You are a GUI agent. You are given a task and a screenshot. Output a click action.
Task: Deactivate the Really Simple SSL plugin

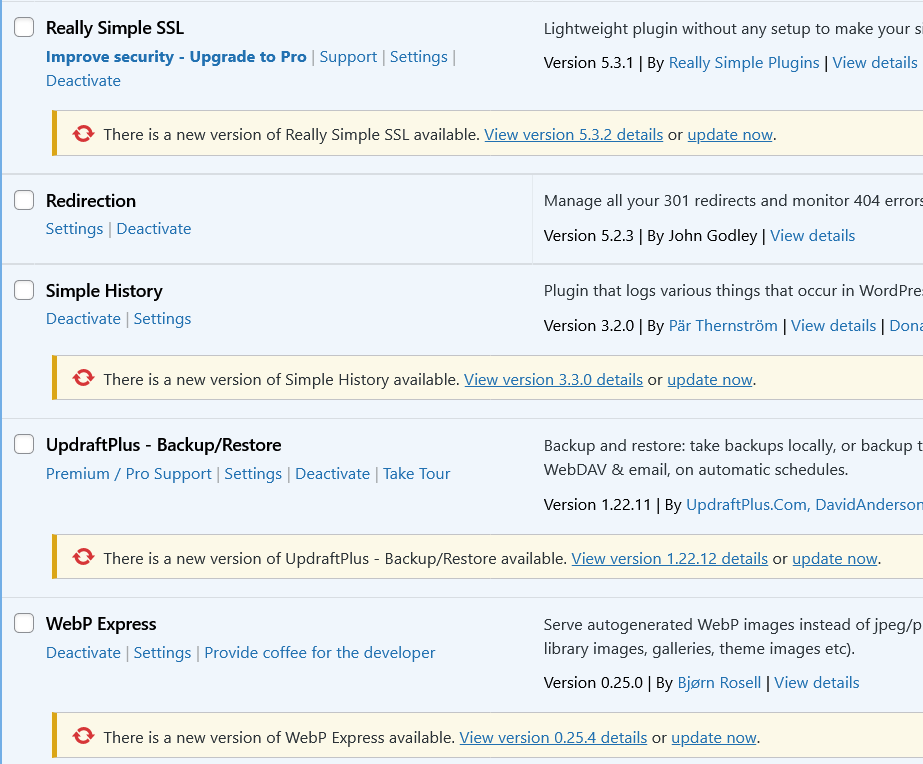pos(83,81)
